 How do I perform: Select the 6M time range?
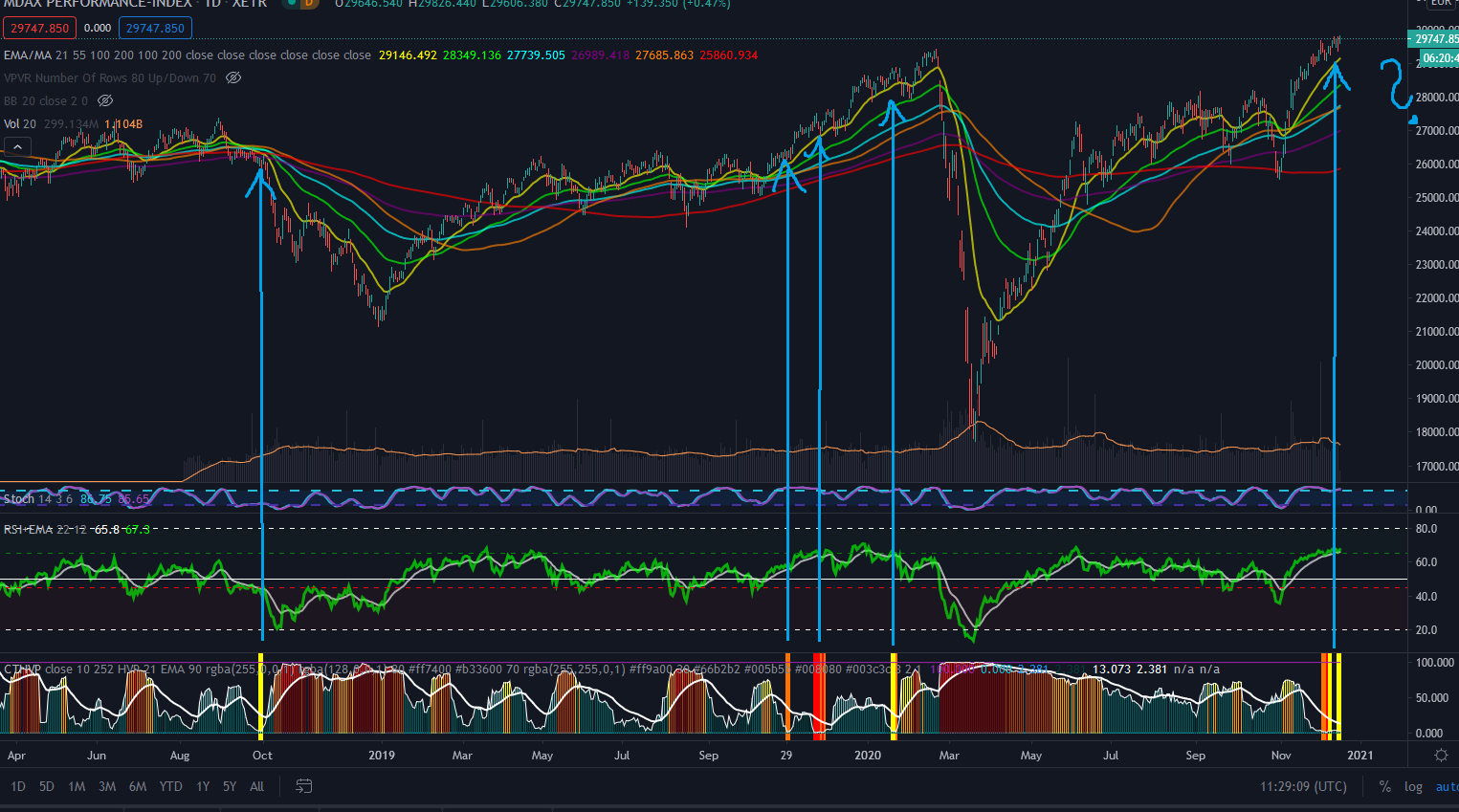(x=138, y=786)
